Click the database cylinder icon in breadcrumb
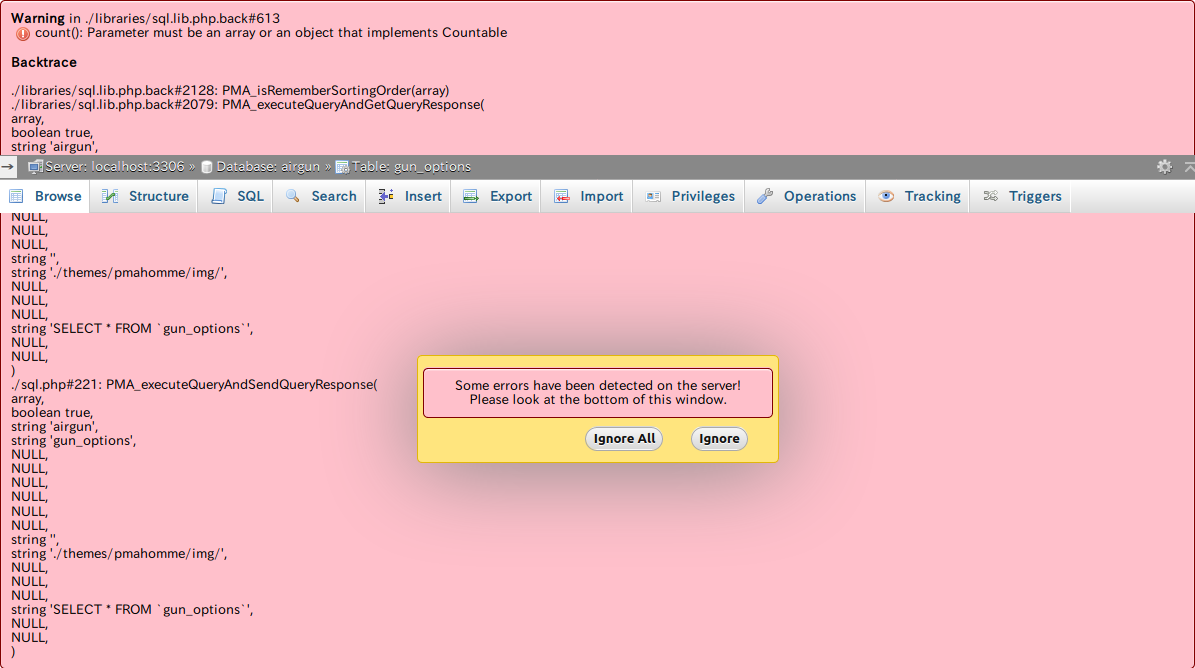 [206, 167]
